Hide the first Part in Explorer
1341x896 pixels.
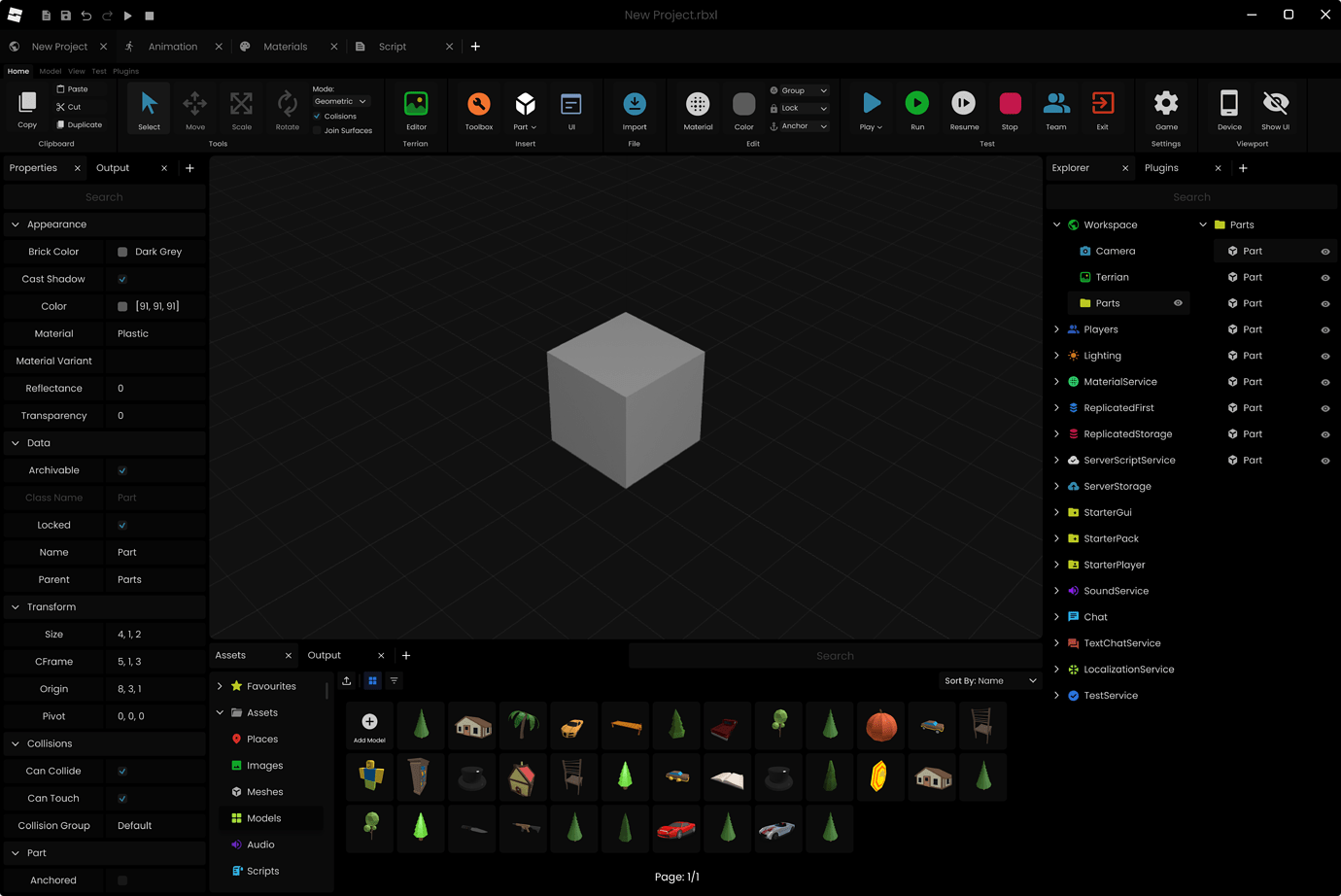pyautogui.click(x=1324, y=251)
